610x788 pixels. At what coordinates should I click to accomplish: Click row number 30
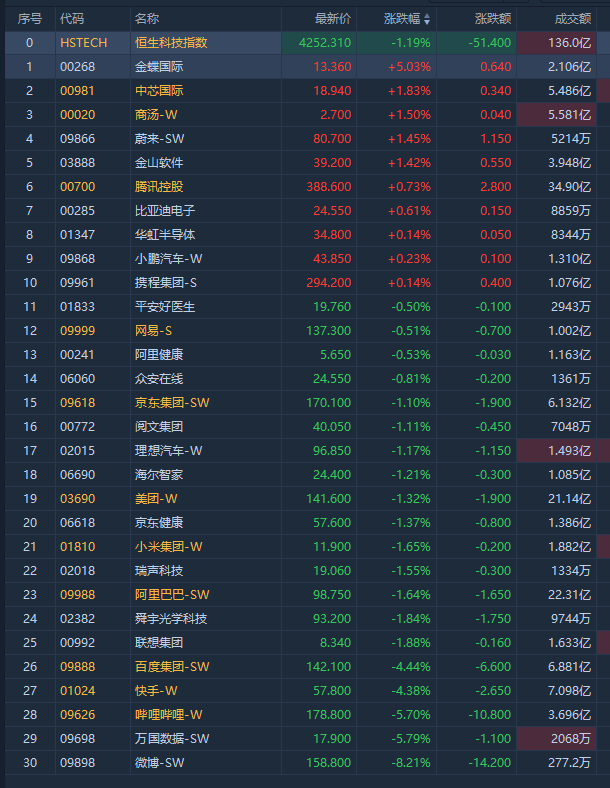(30, 763)
